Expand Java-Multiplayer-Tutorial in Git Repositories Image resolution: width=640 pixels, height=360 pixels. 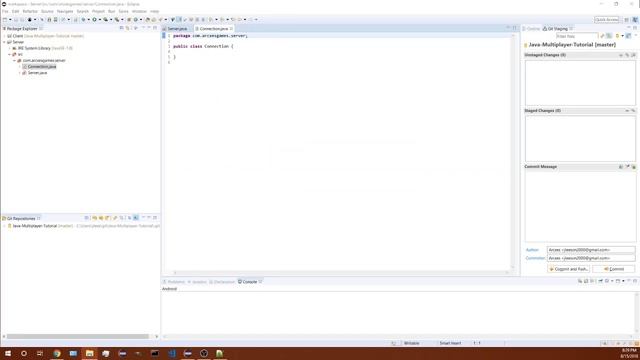[x=4, y=226]
